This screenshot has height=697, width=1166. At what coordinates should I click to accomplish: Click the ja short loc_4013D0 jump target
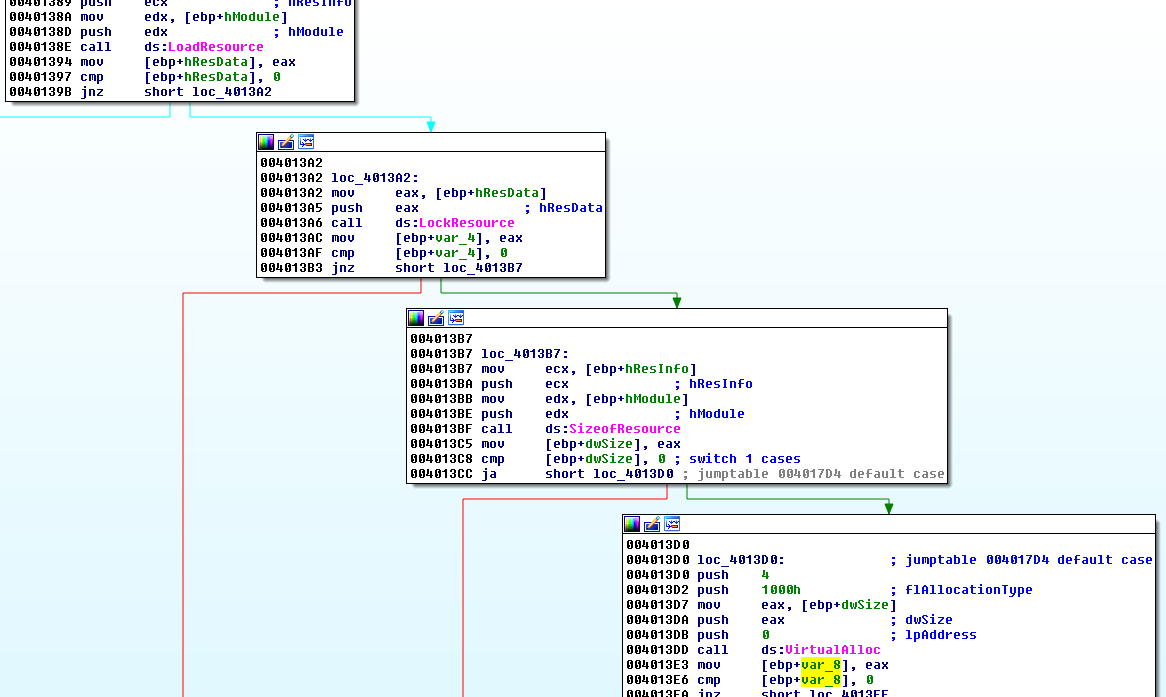[x=633, y=474]
